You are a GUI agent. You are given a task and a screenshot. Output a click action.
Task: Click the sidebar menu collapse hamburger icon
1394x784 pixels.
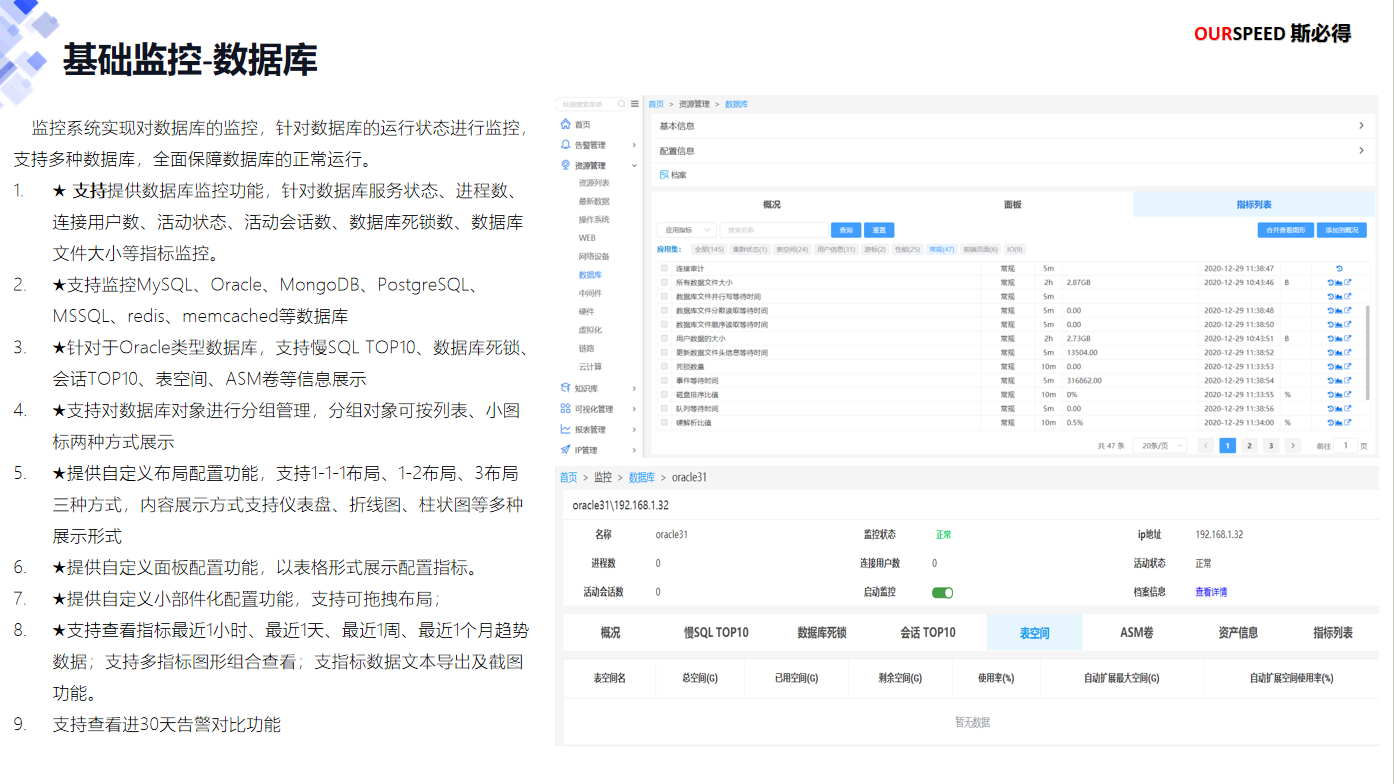[635, 103]
